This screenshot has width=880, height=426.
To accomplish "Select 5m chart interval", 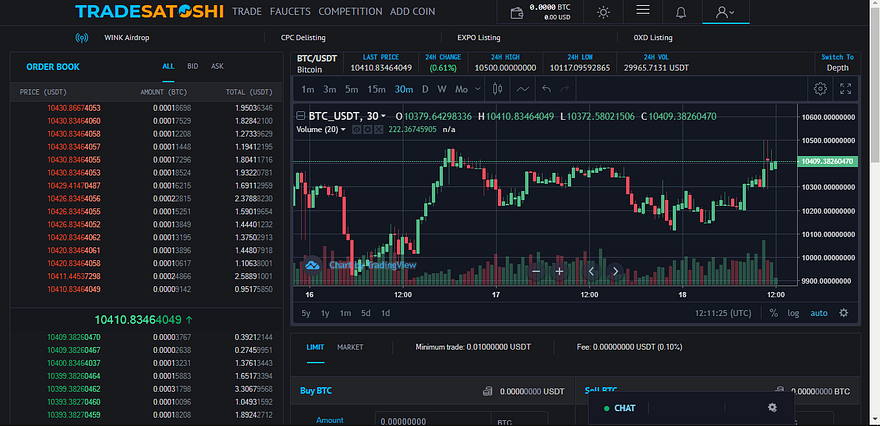I will click(x=351, y=89).
